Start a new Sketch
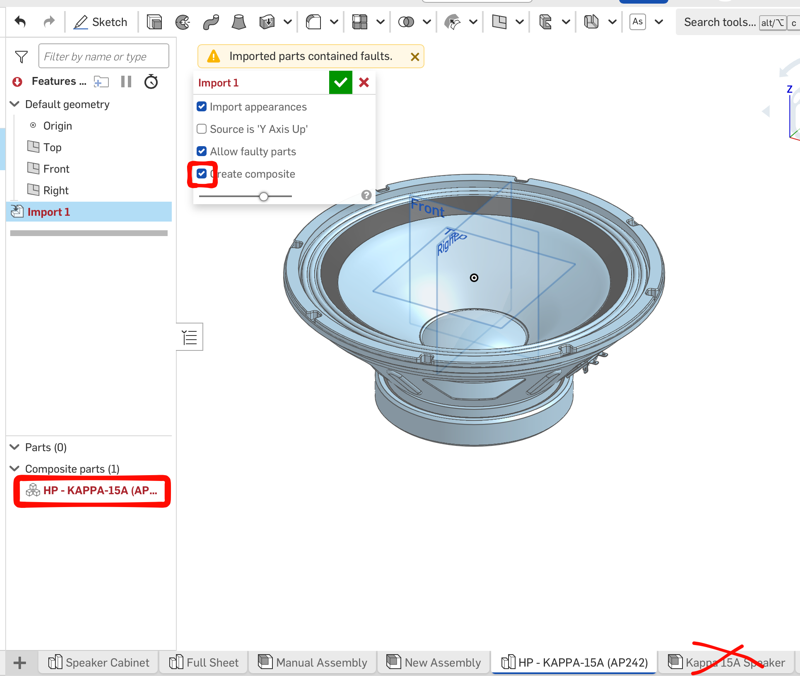 tap(101, 22)
